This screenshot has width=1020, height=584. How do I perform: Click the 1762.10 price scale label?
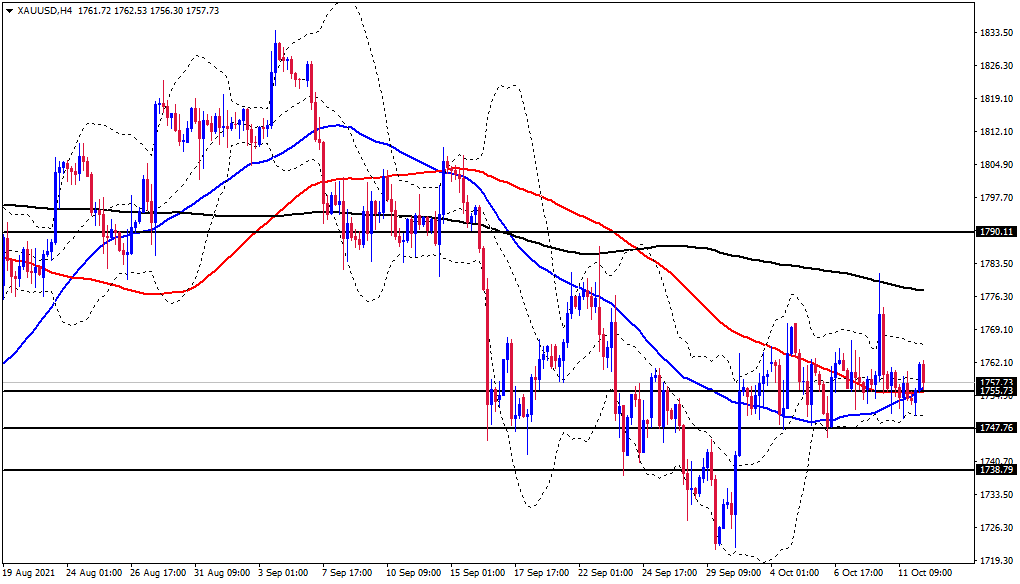(x=997, y=362)
